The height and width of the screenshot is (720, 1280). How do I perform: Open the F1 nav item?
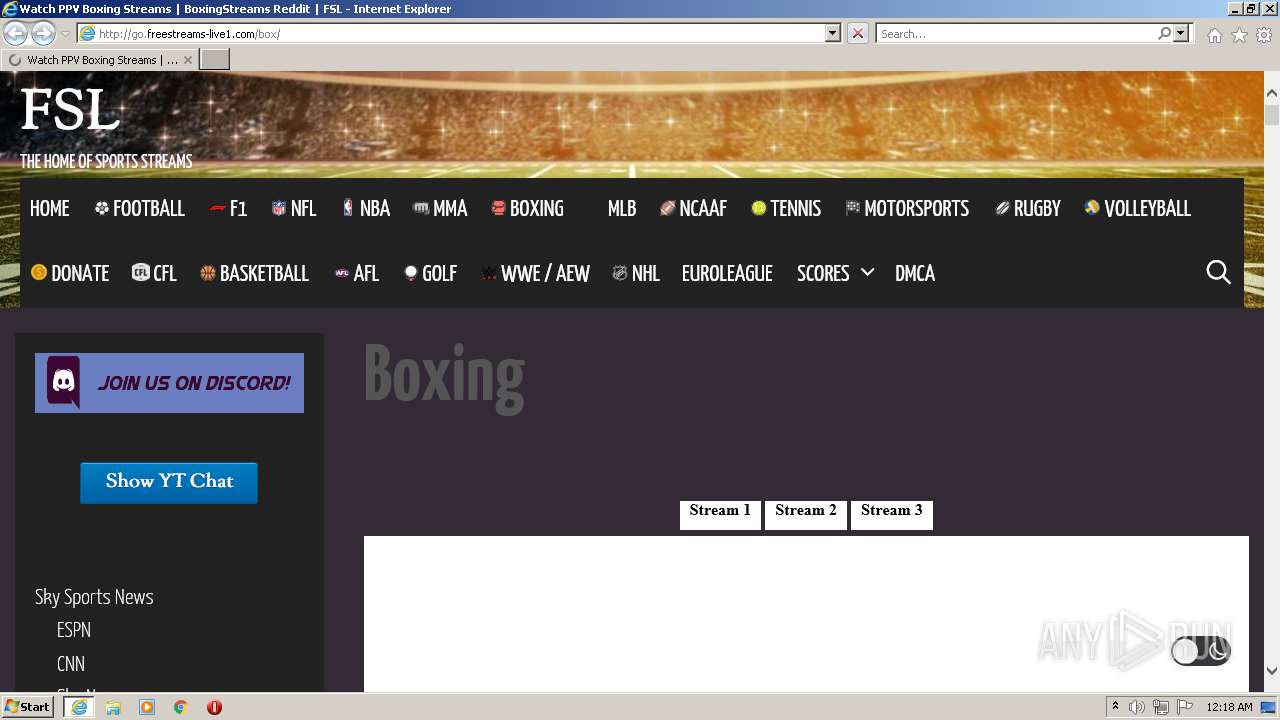[229, 209]
